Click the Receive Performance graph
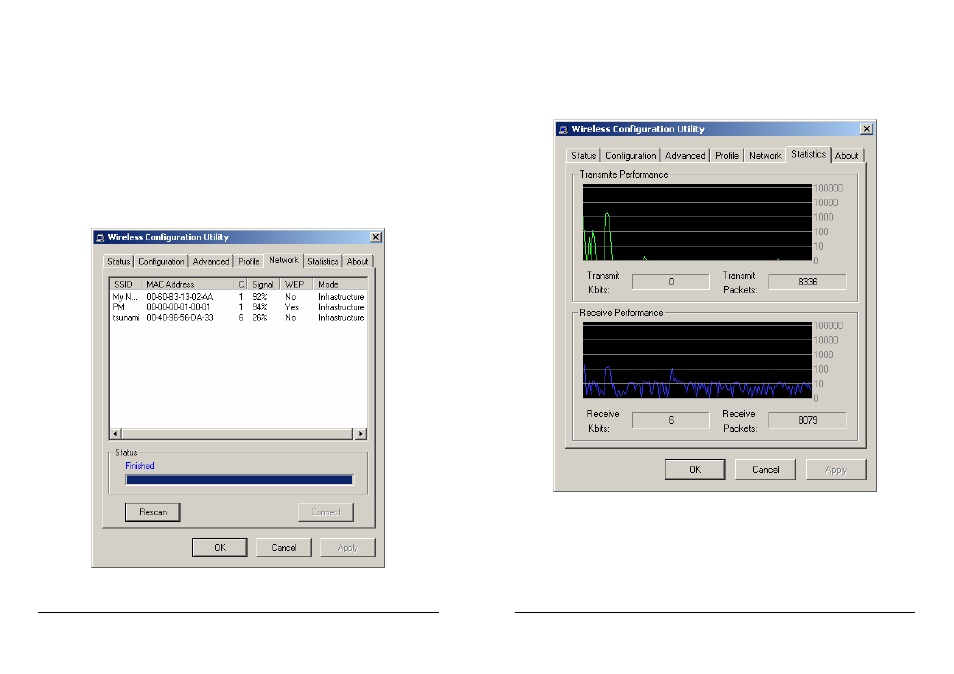 (x=697, y=360)
